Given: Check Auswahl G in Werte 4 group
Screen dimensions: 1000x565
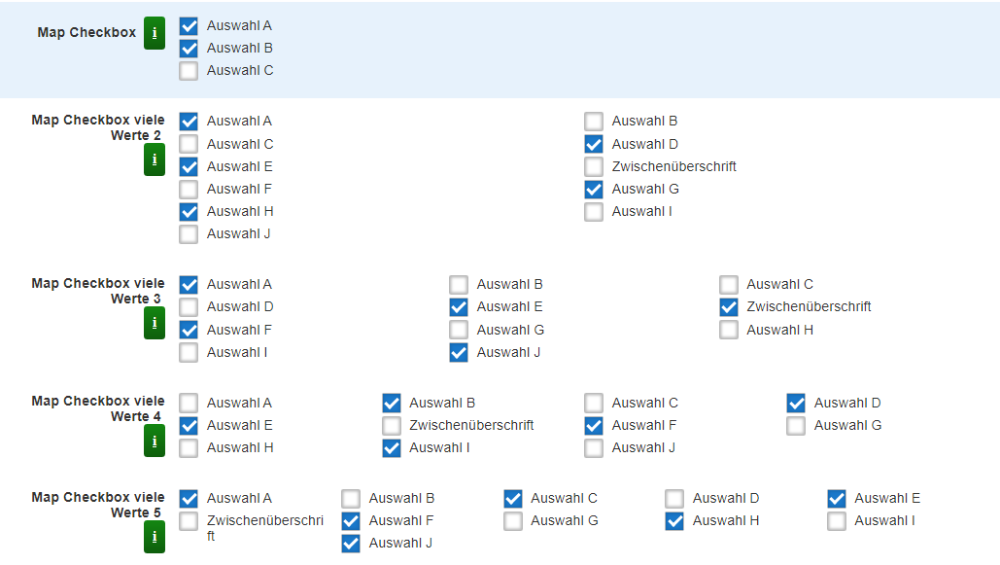Looking at the screenshot, I should (796, 426).
